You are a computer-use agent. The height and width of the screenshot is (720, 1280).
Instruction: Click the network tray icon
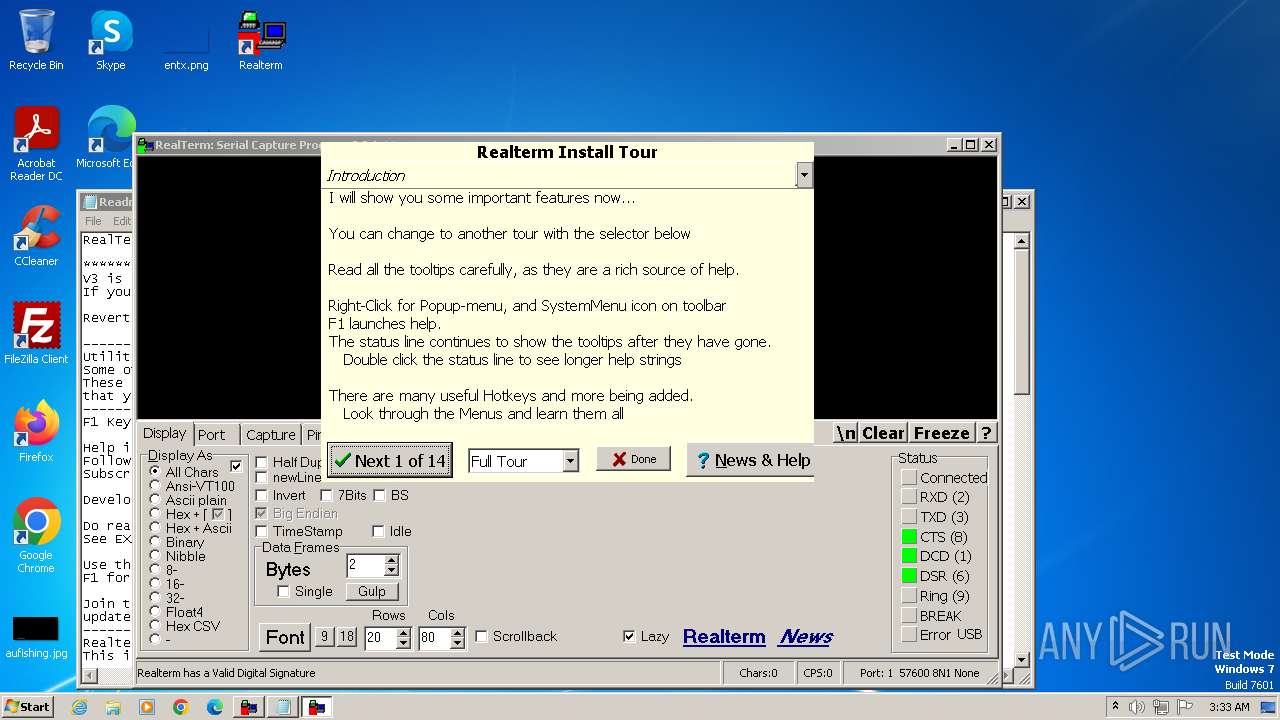(1161, 707)
